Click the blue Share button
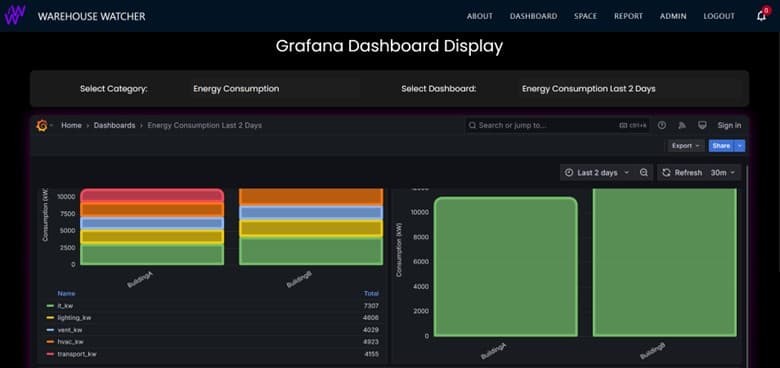The image size is (780, 368). click(x=721, y=146)
